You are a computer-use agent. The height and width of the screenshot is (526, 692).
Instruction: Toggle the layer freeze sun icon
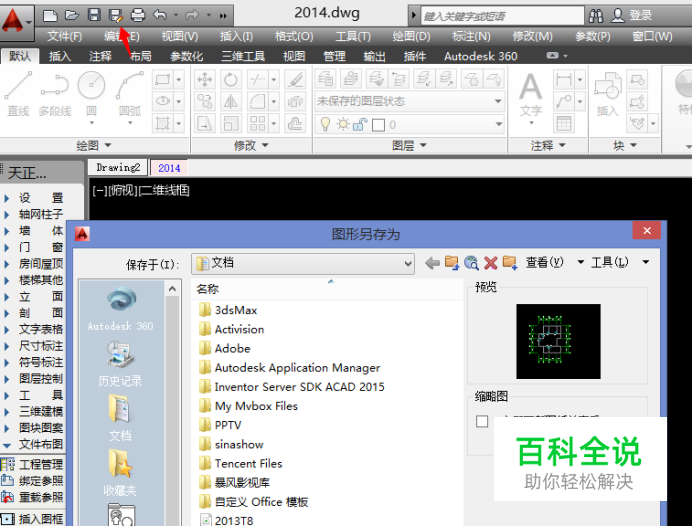(x=343, y=124)
